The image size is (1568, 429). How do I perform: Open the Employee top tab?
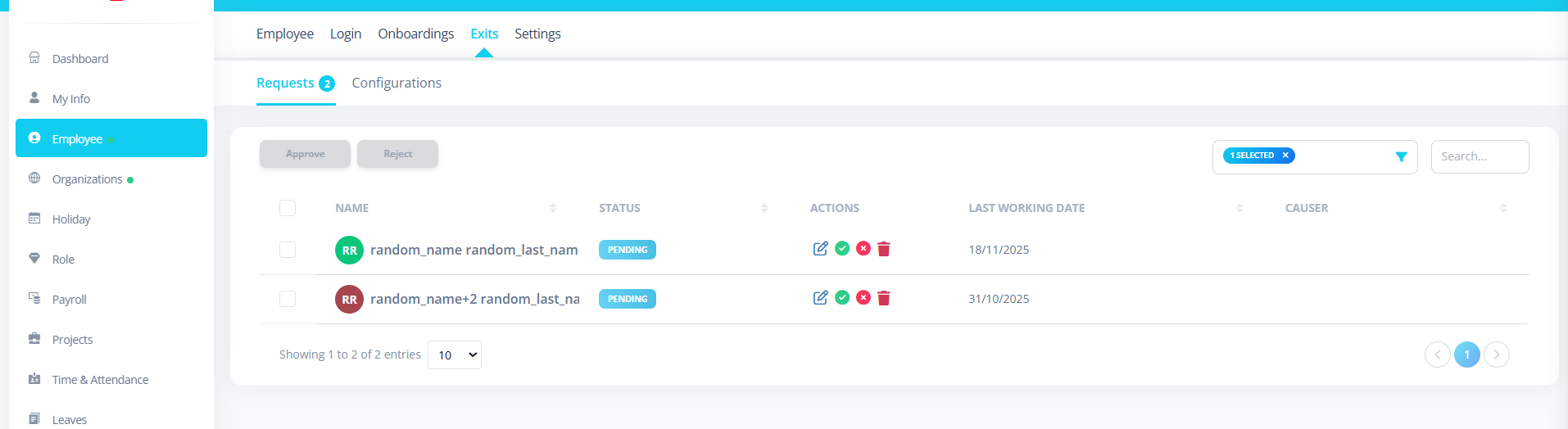285,34
